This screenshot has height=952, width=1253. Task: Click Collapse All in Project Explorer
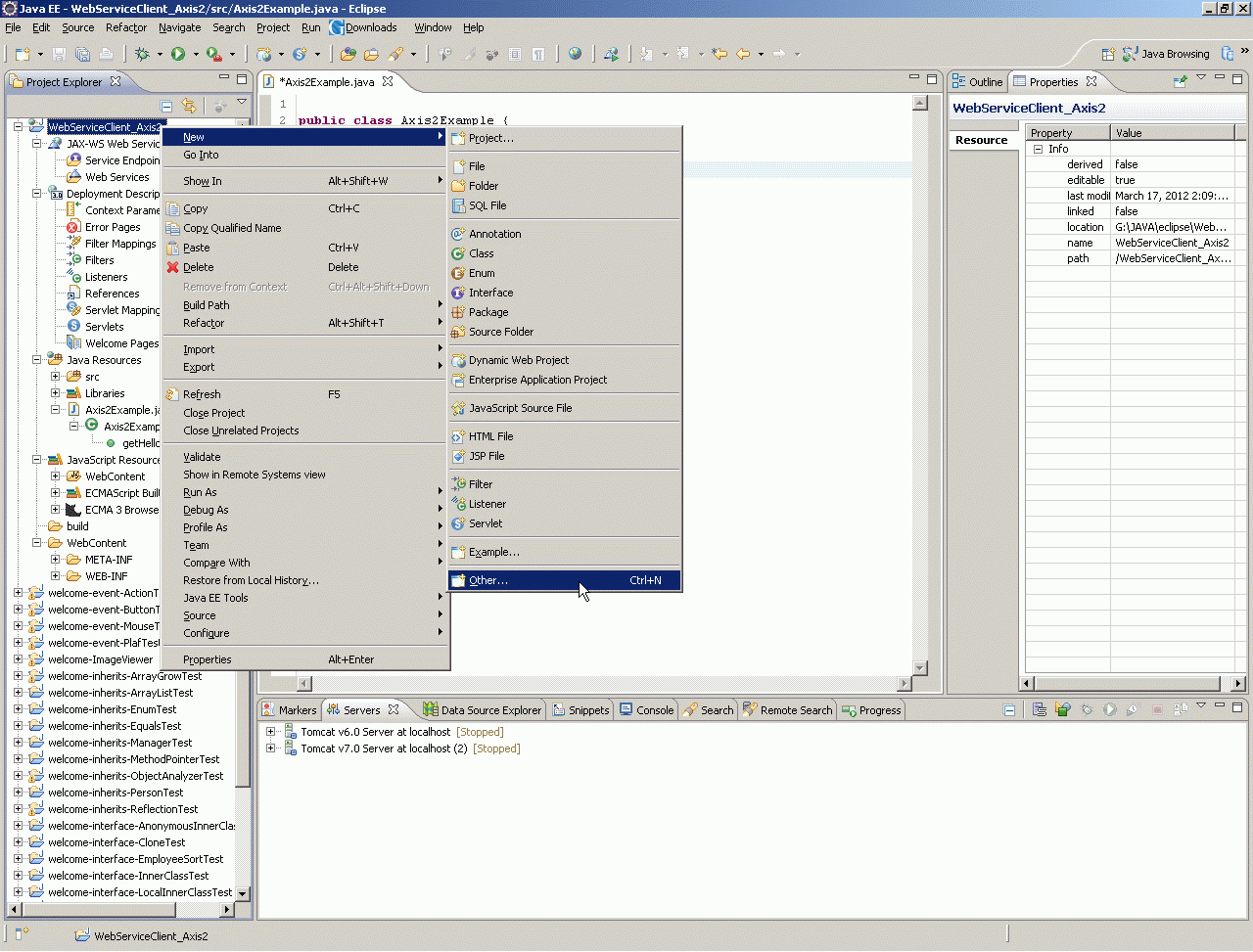(x=166, y=106)
